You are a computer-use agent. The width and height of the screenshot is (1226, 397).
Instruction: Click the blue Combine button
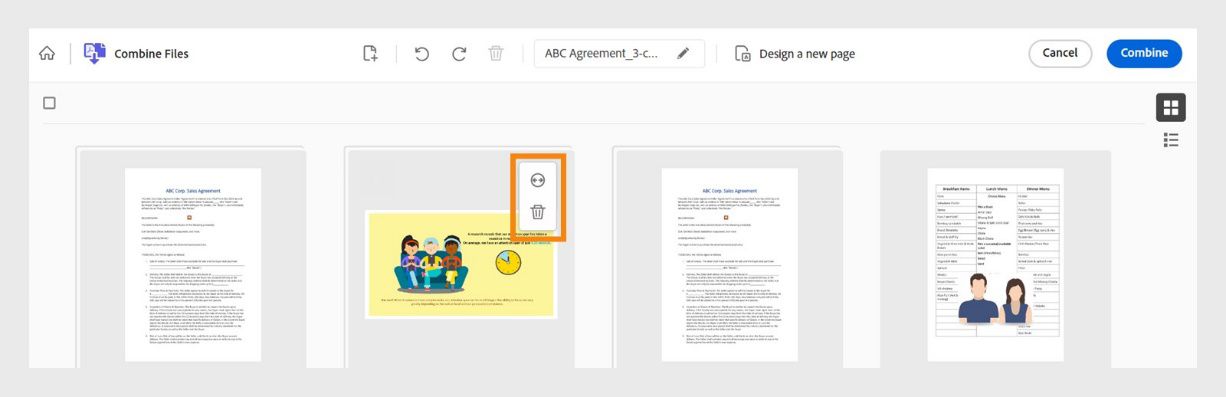(x=1144, y=54)
